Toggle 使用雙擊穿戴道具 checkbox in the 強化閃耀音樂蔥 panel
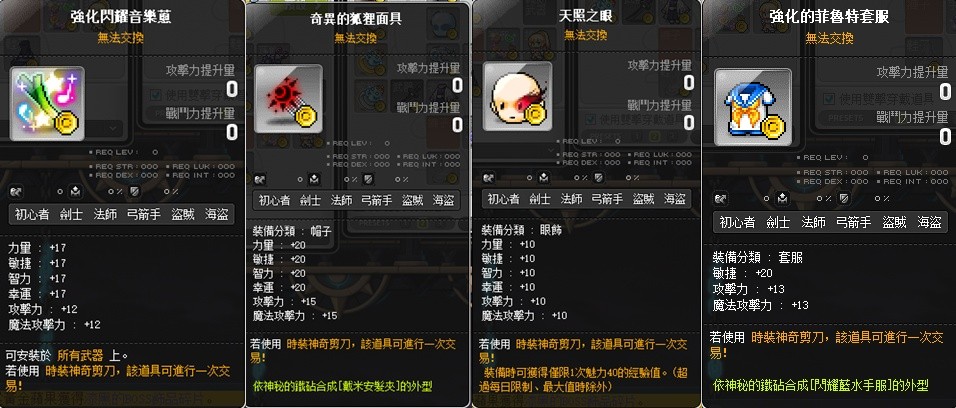Image resolution: width=956 pixels, height=408 pixels. pyautogui.click(x=156, y=95)
